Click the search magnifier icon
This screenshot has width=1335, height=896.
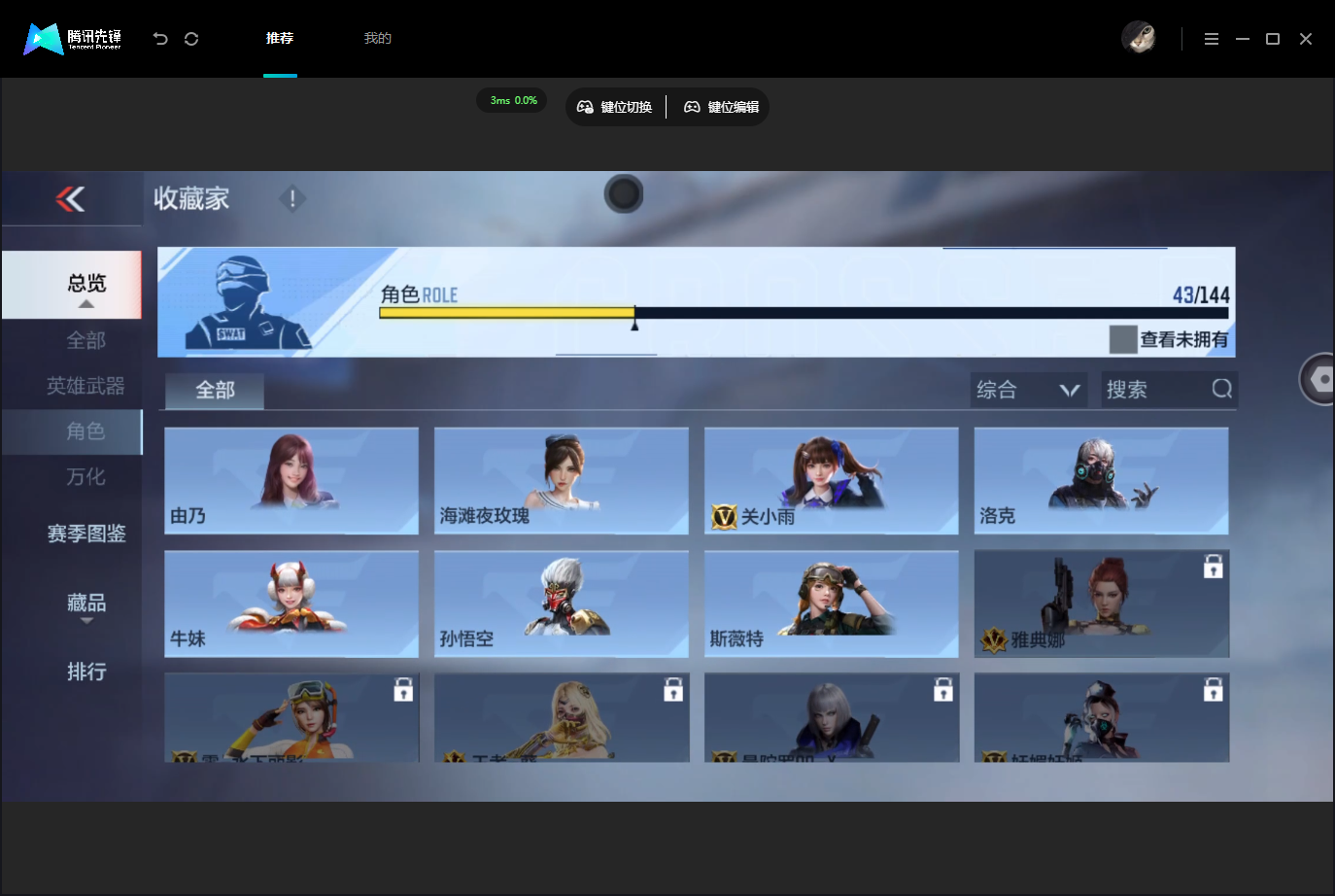[x=1221, y=389]
